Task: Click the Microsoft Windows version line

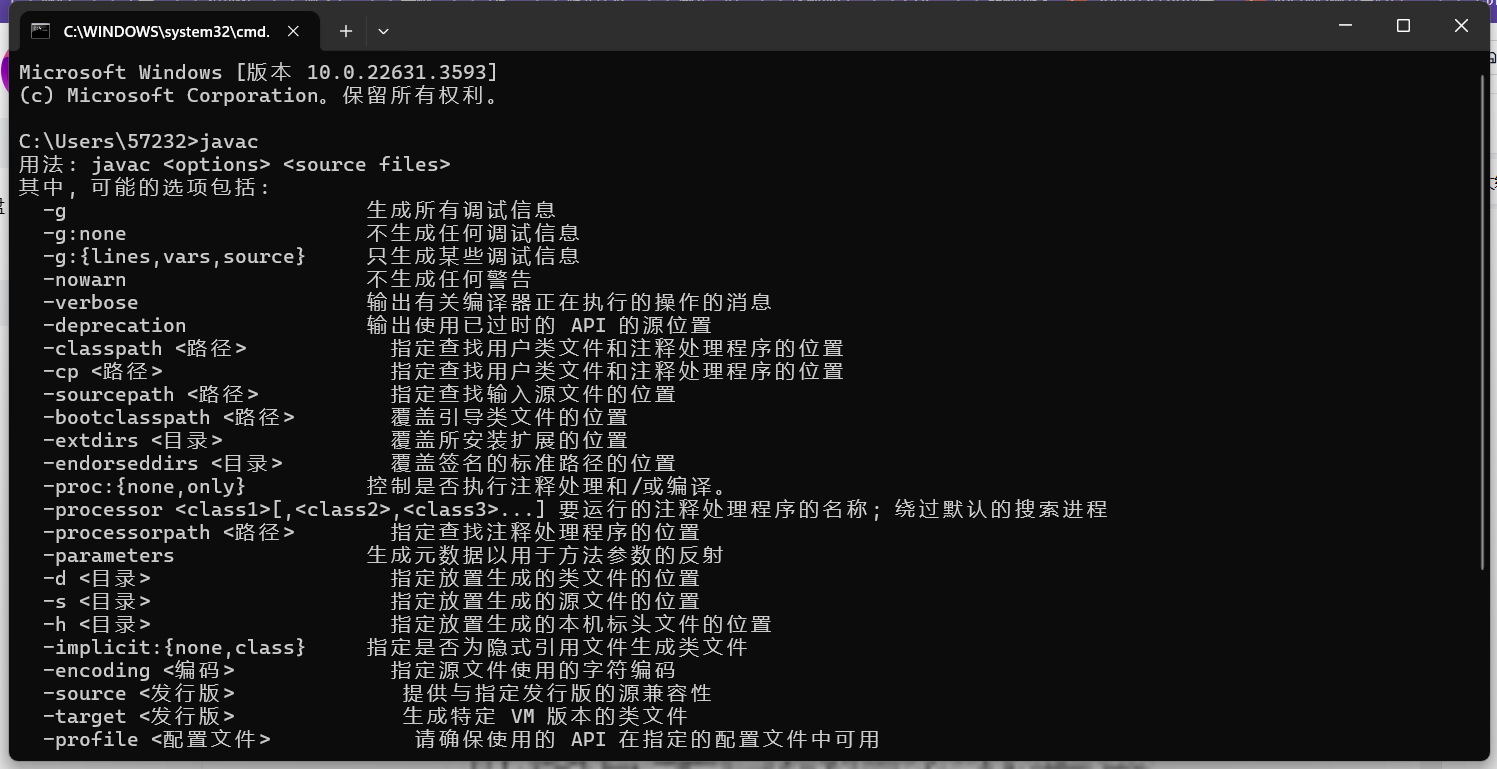Action: pyautogui.click(x=258, y=72)
